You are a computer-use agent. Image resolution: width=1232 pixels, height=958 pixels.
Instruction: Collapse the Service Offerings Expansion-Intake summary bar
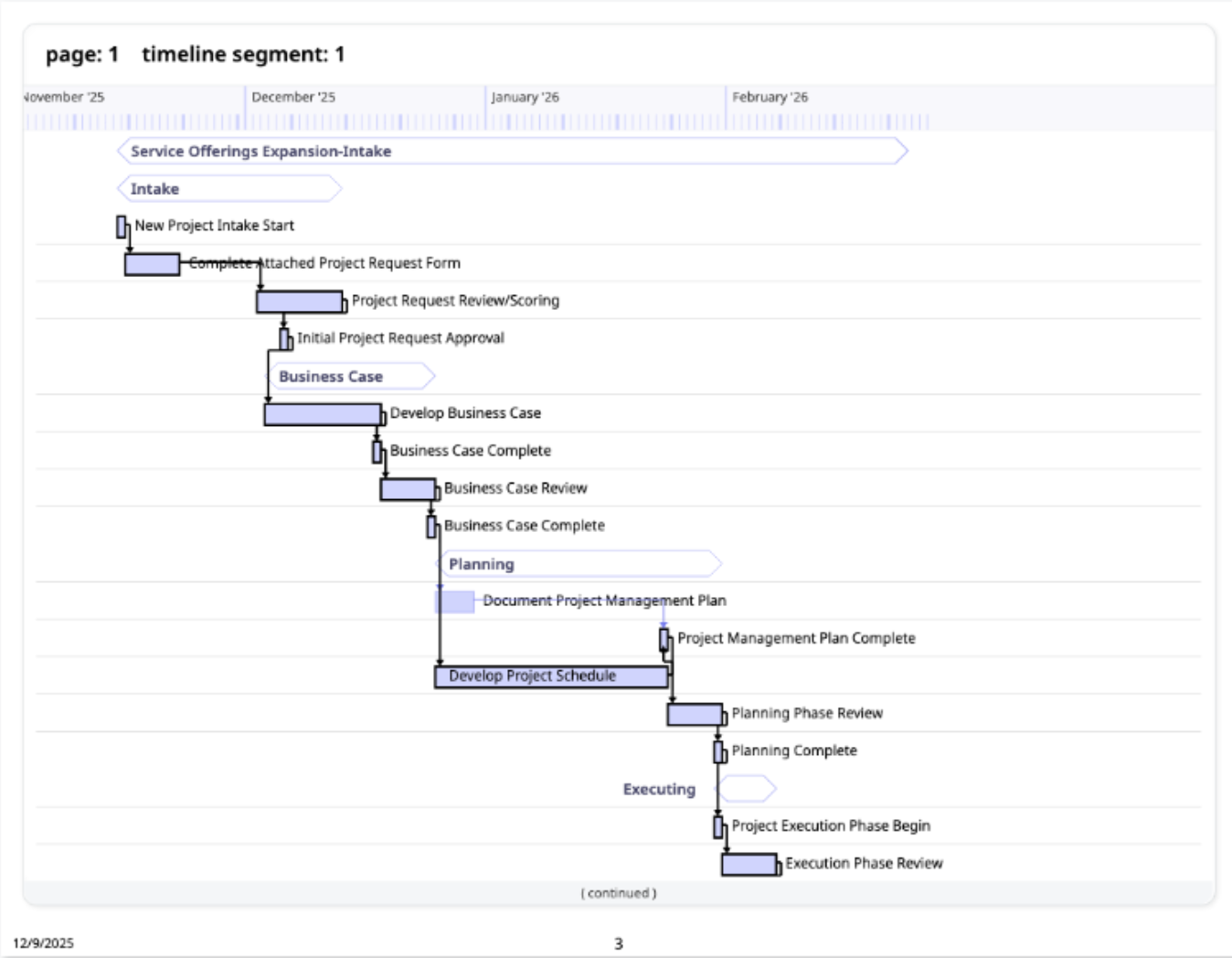coord(512,152)
